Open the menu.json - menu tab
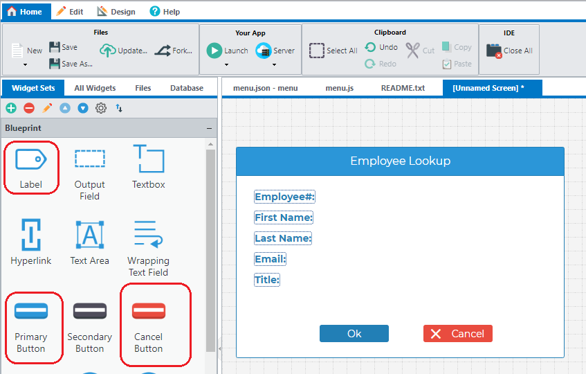 coord(265,88)
